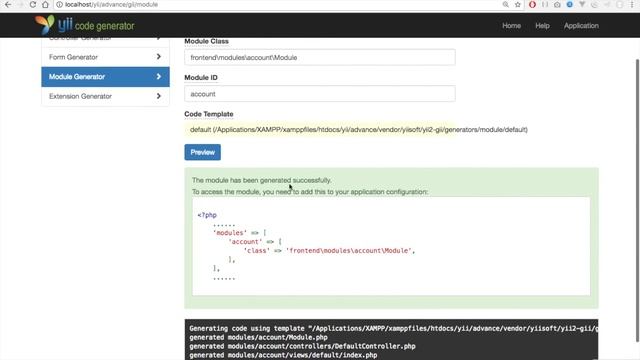Open the browser three-dot menu
Image resolution: width=640 pixels, height=360 pixels.
[x=632, y=4]
